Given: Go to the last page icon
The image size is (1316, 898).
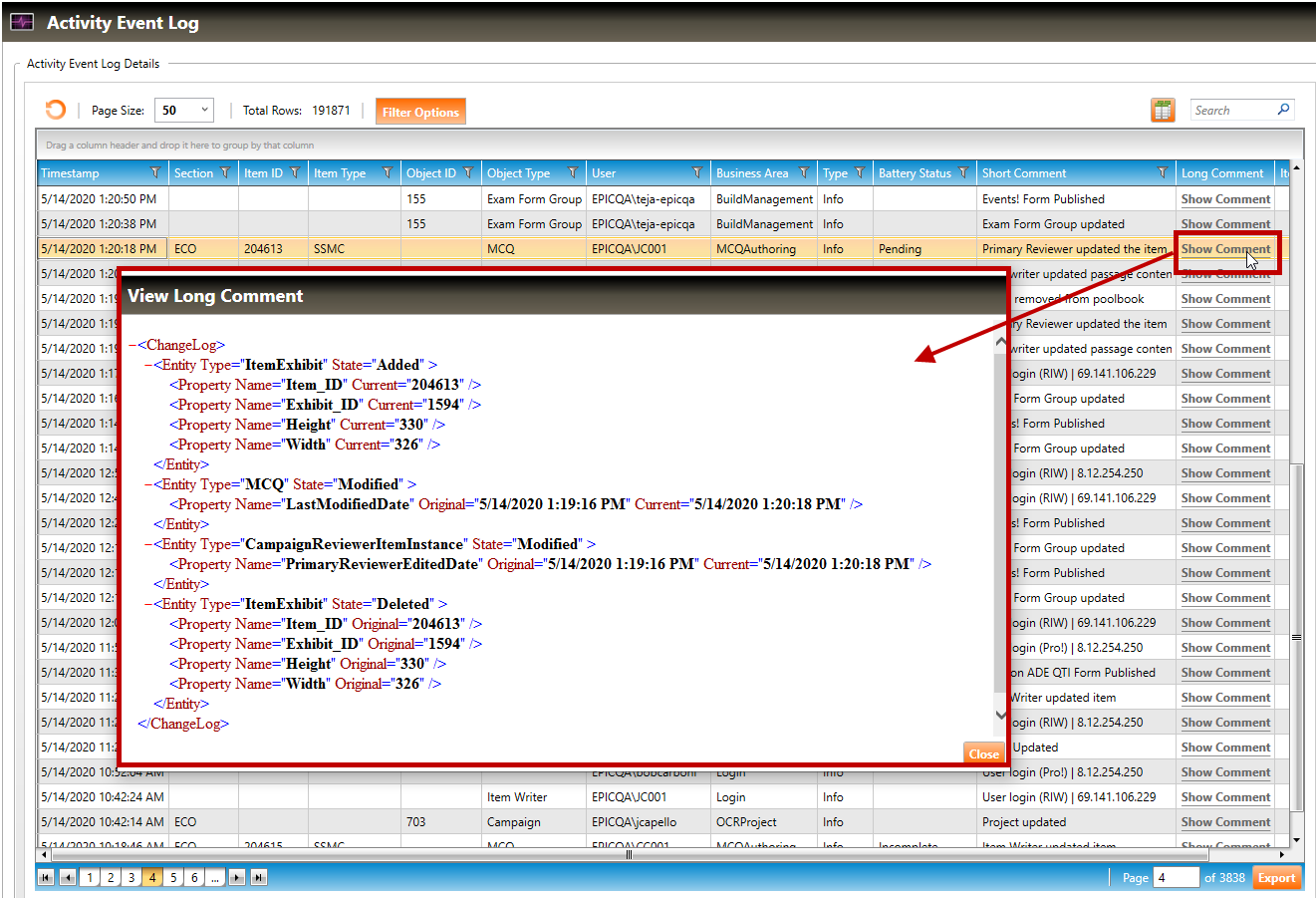Looking at the screenshot, I should pyautogui.click(x=258, y=878).
